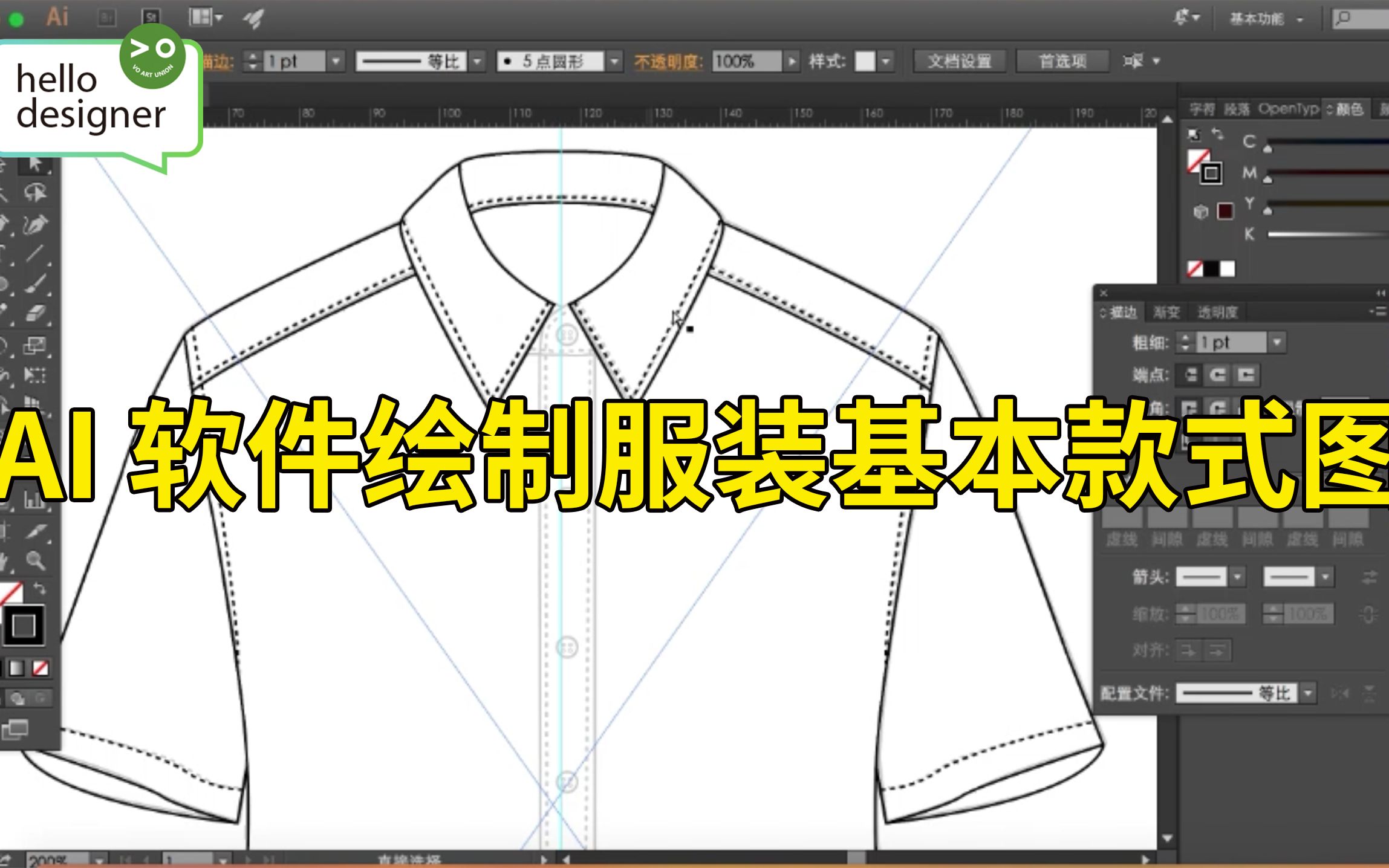
Task: Click the Scale tool icon
Action: 34,345
